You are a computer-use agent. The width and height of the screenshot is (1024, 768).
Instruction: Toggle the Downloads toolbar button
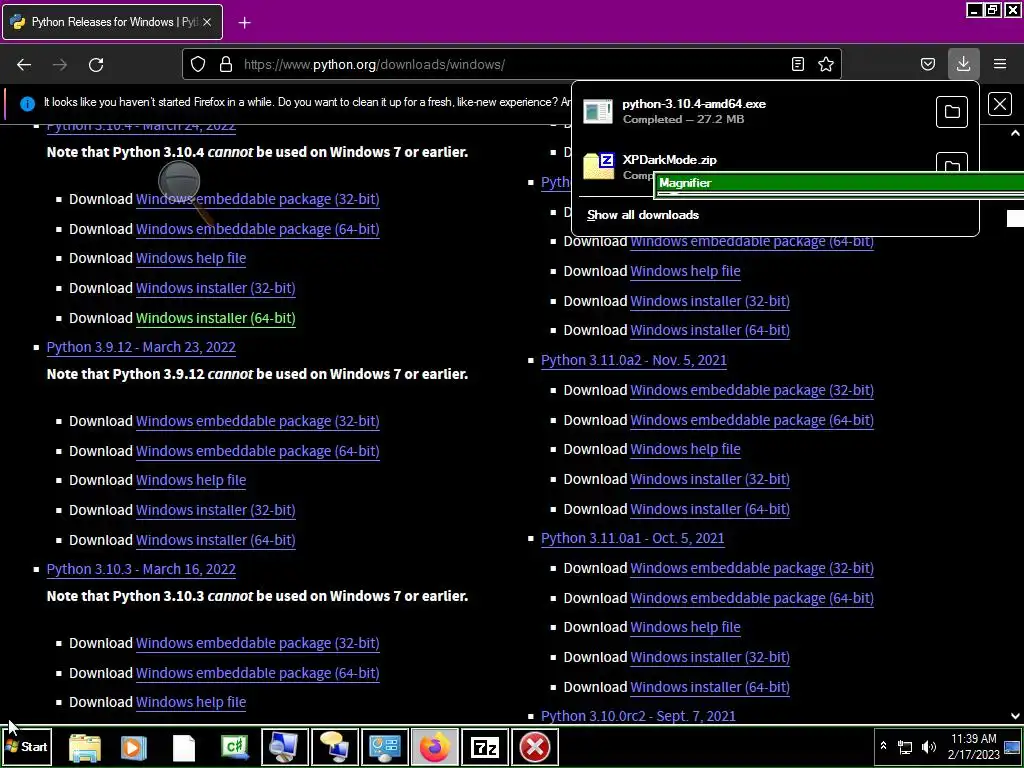(963, 64)
